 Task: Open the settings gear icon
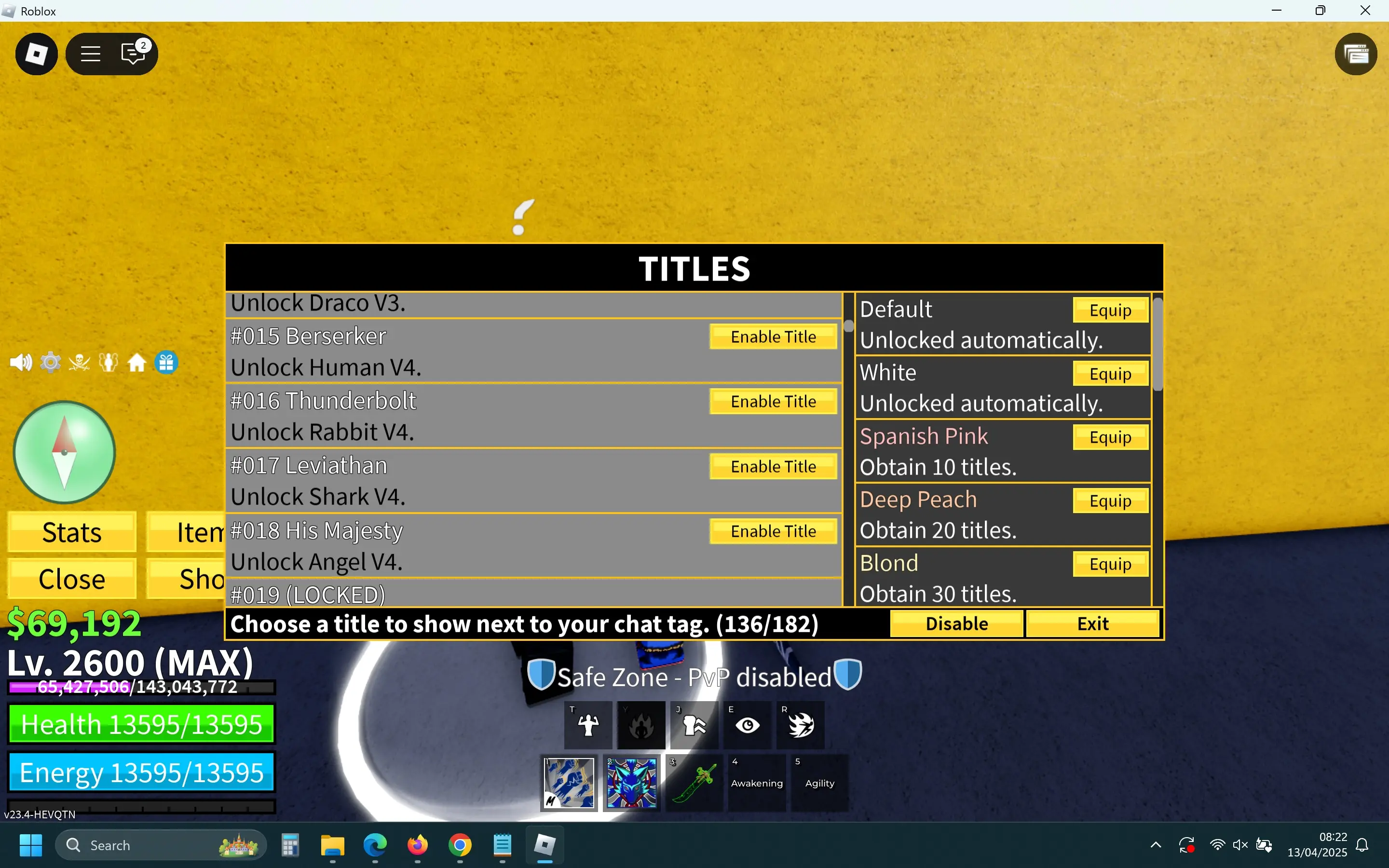(x=51, y=363)
